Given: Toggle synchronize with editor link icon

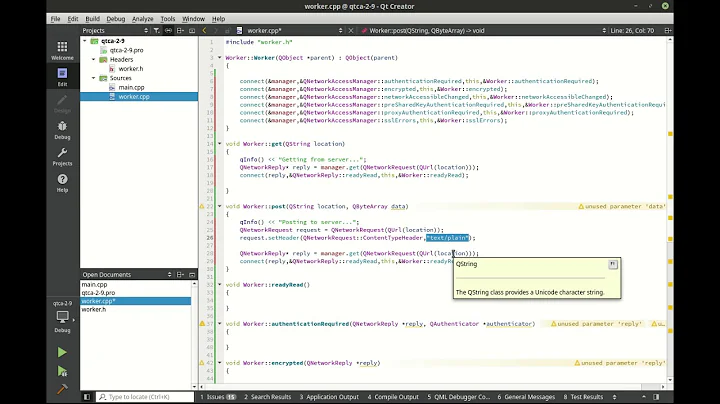Looking at the screenshot, I should click(168, 30).
